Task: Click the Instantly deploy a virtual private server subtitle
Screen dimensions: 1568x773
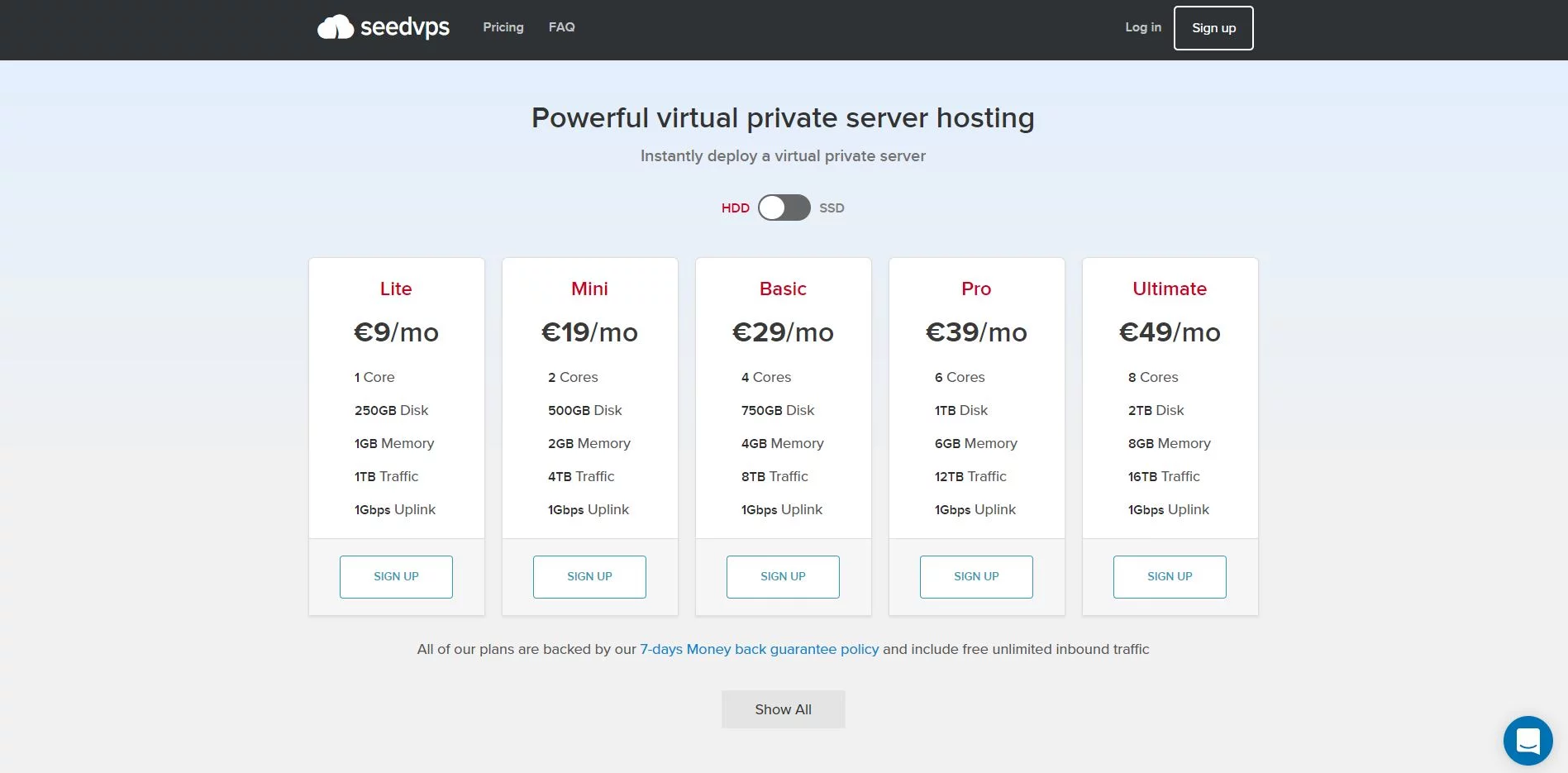Action: point(783,156)
